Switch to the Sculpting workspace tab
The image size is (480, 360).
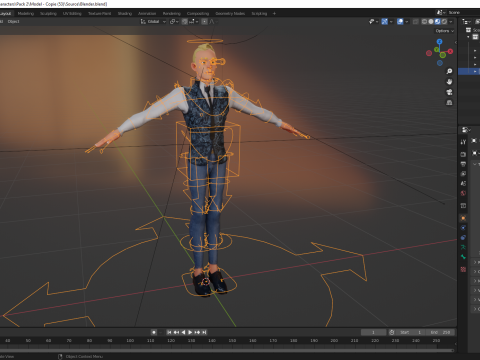click(x=48, y=13)
